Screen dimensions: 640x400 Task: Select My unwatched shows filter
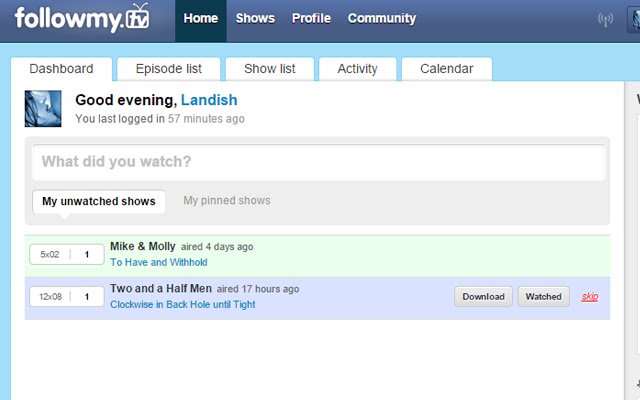(x=99, y=201)
